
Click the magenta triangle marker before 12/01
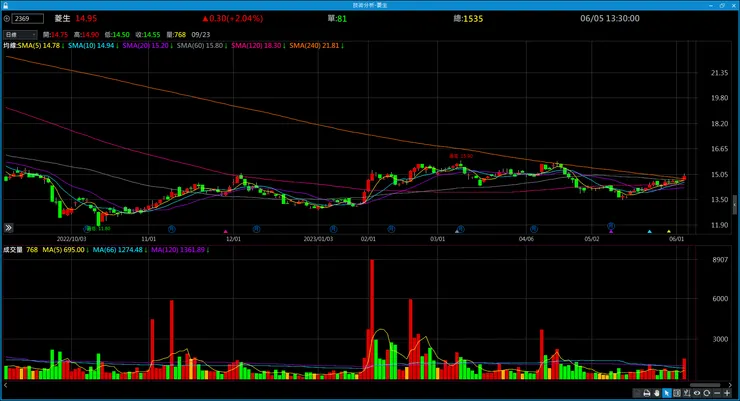click(x=226, y=231)
